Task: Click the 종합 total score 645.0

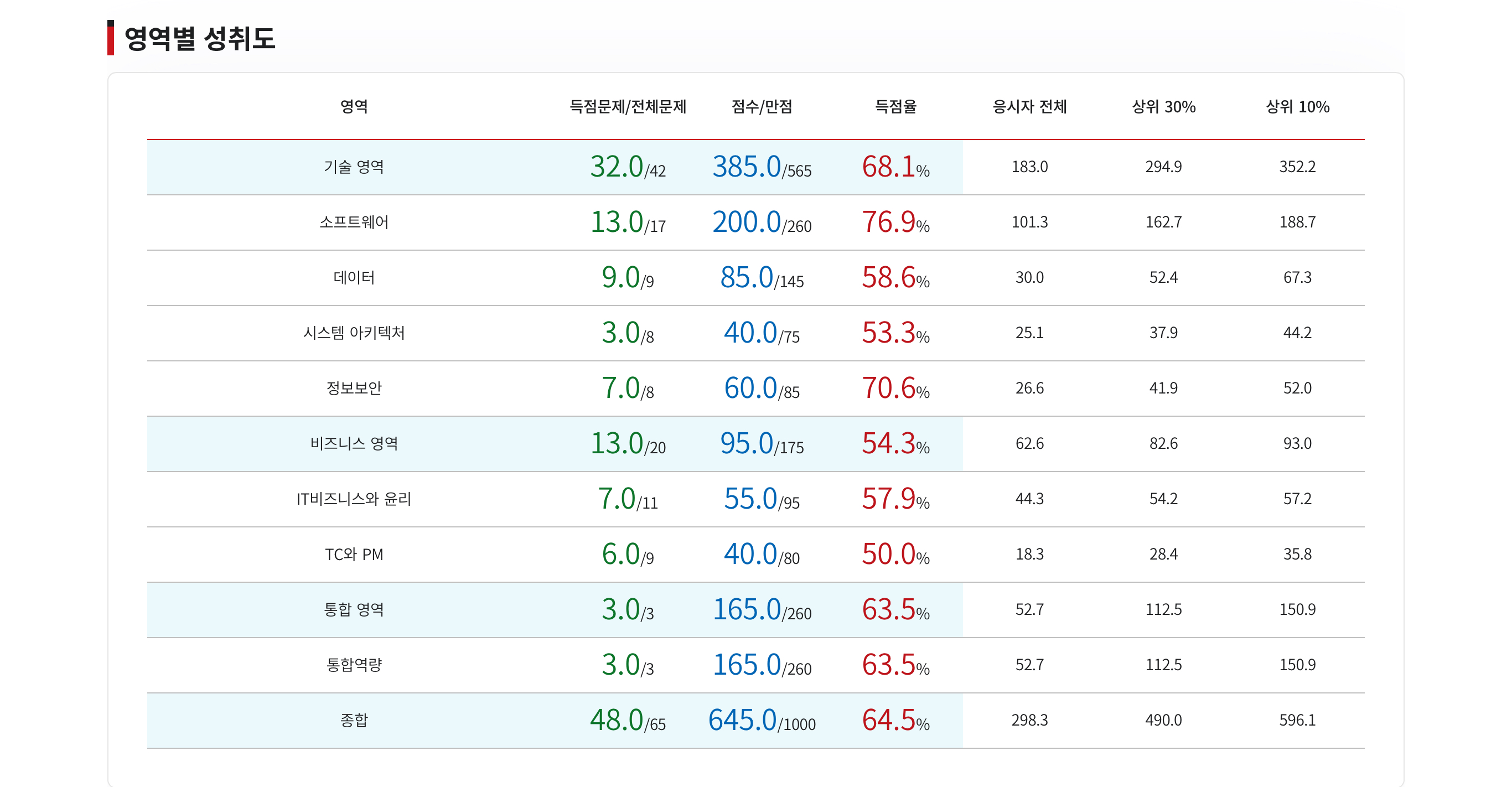Action: [743, 720]
